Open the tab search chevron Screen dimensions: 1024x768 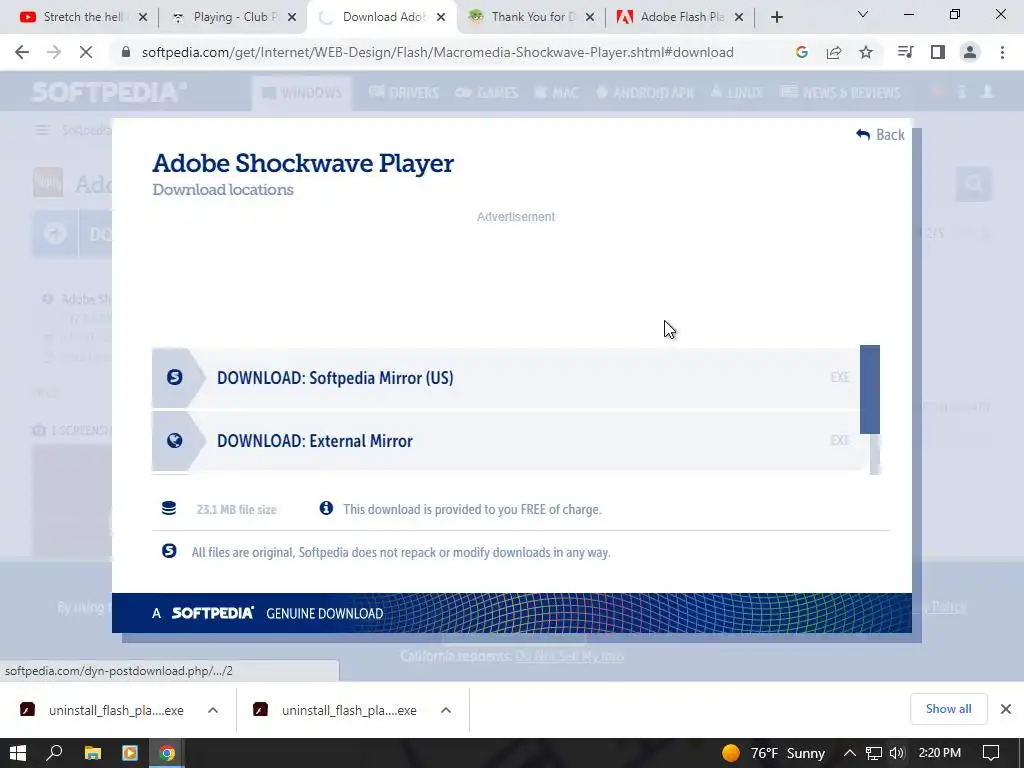click(x=862, y=14)
